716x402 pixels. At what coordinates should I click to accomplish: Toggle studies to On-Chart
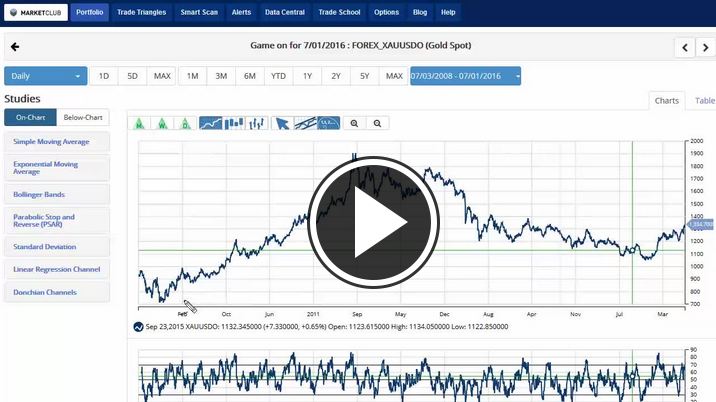coord(29,117)
